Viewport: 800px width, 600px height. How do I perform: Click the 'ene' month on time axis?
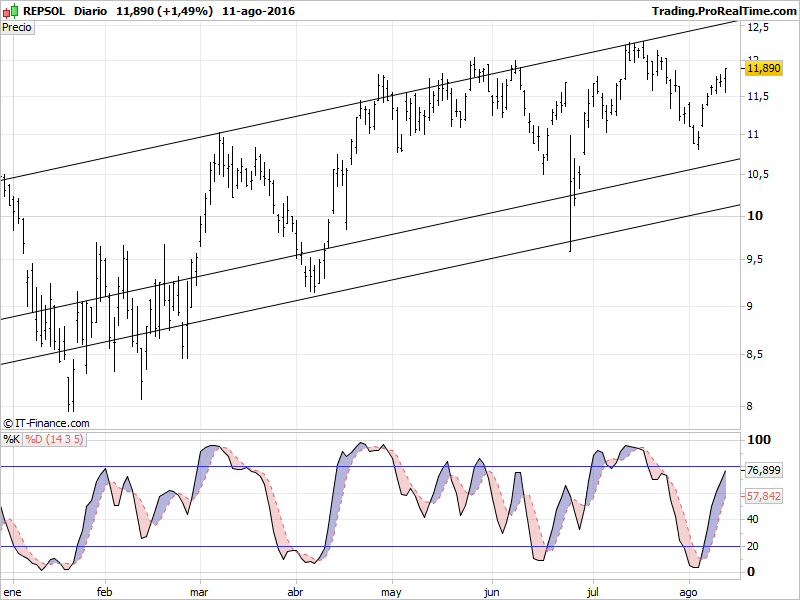tap(12, 591)
